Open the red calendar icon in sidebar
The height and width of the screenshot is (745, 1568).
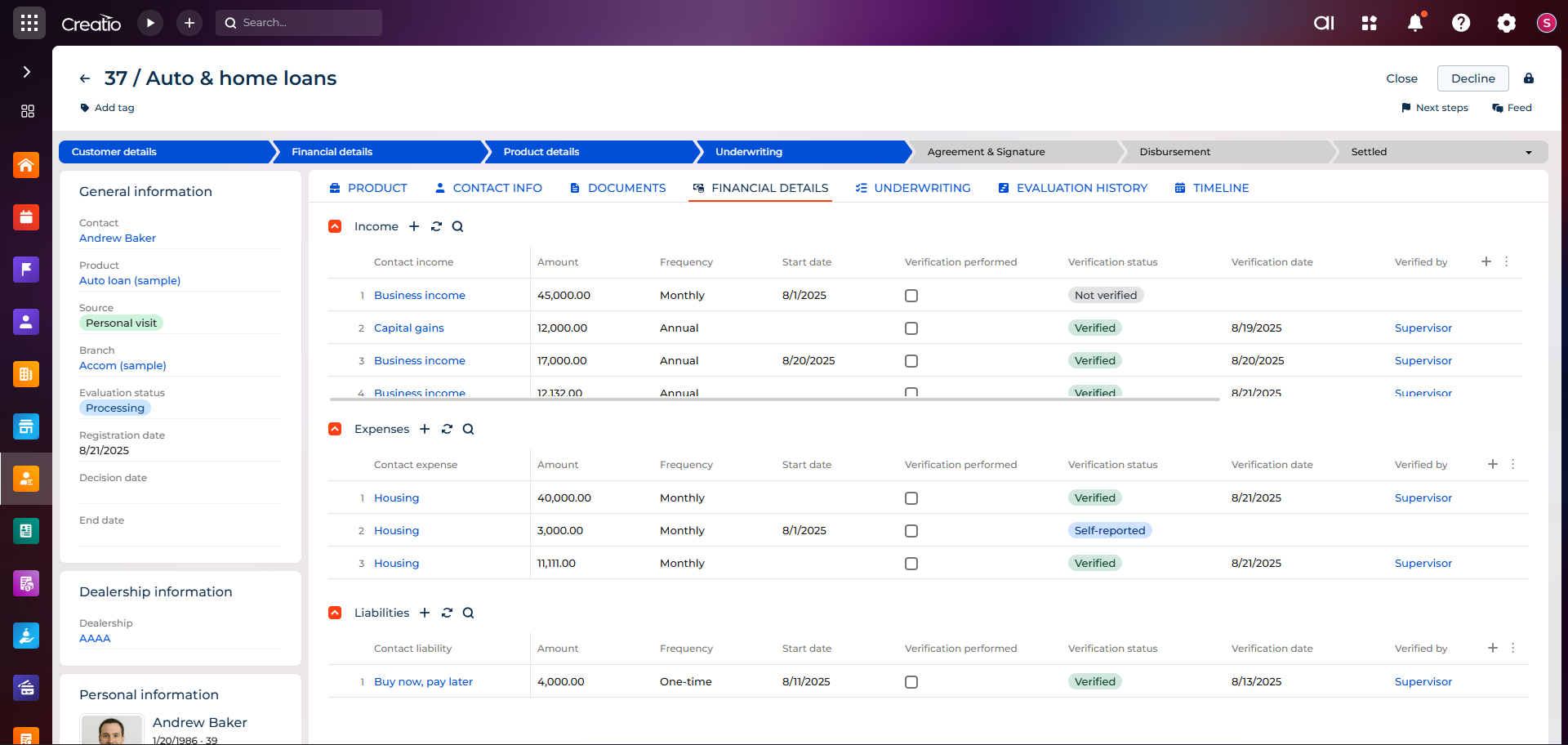(x=26, y=217)
